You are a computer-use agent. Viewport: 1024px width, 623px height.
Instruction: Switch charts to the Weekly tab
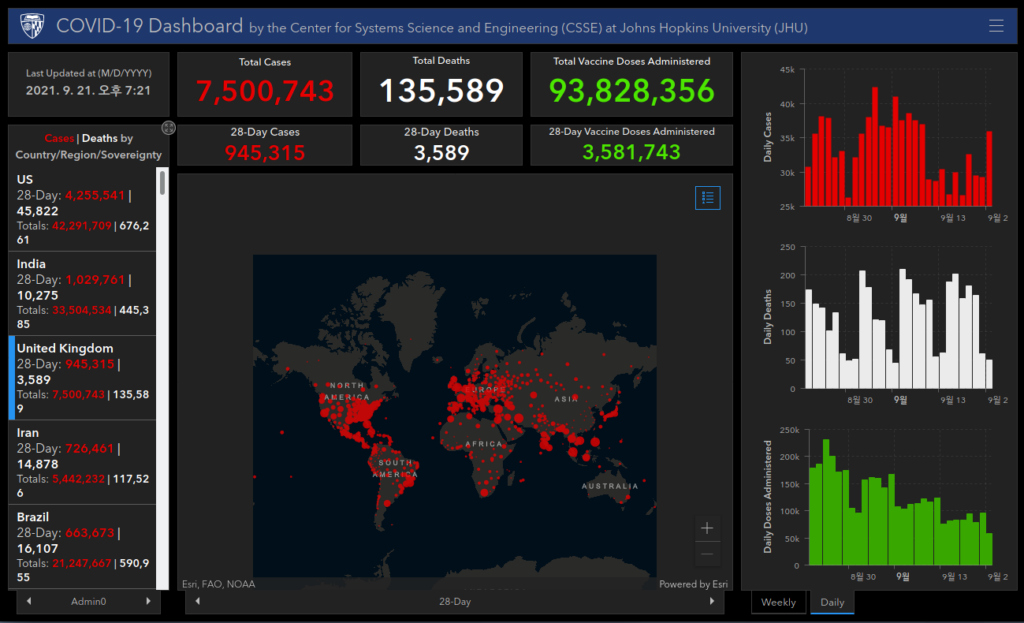(778, 602)
